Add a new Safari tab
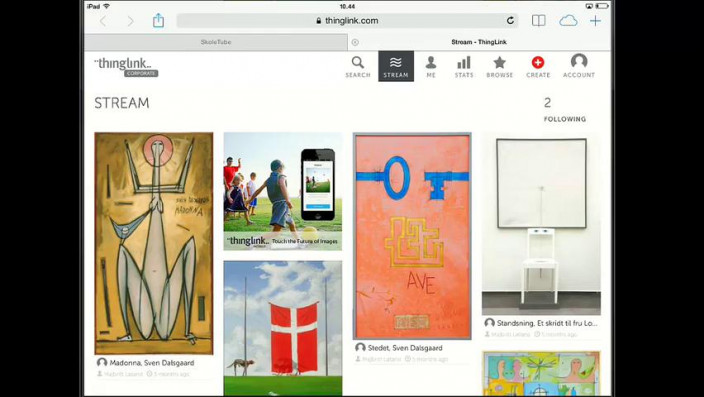Screen dimensions: 704x397 (595, 21)
